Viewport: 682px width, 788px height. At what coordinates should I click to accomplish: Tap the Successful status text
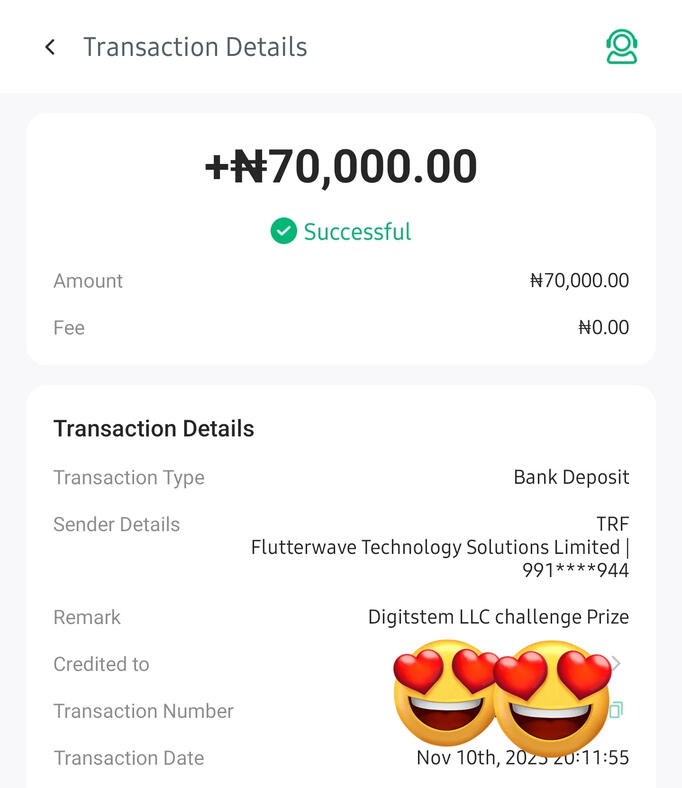pyautogui.click(x=357, y=232)
